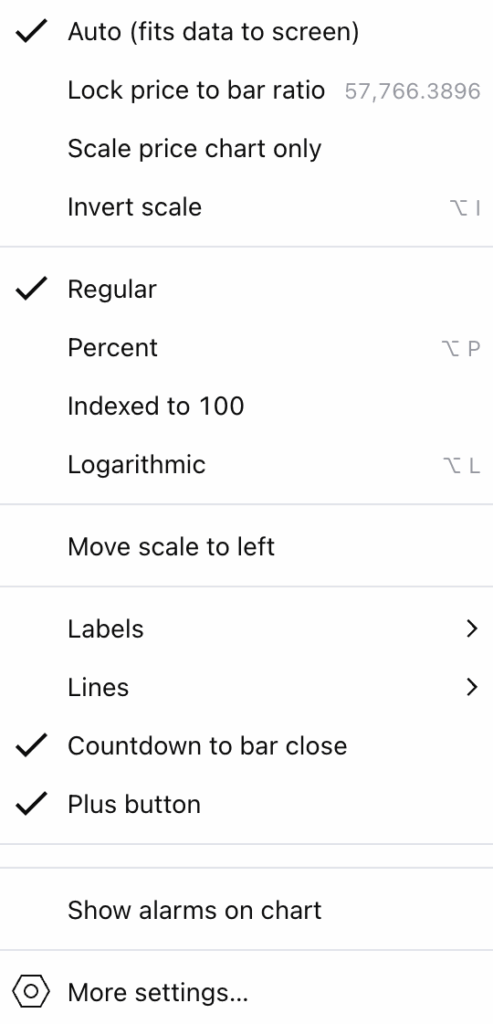Expand the Lines submenu
Viewport: 493px width, 1024px height.
tap(246, 687)
